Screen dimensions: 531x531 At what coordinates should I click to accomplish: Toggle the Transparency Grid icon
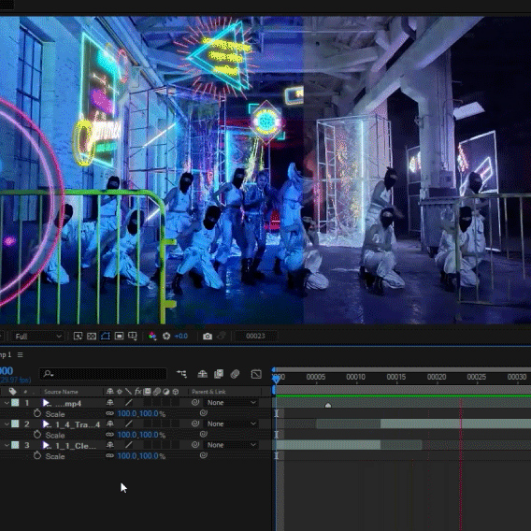[91, 336]
